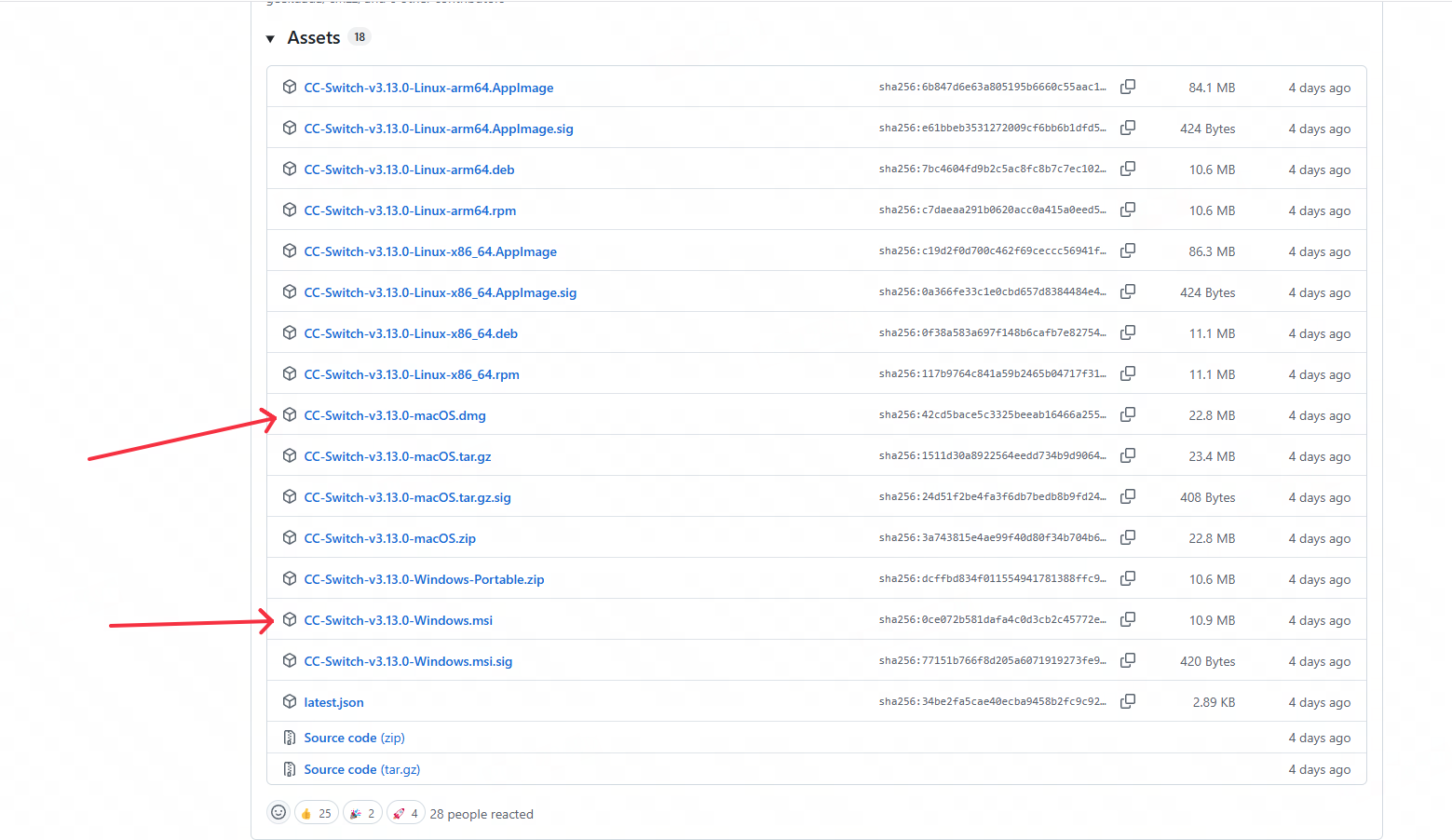The height and width of the screenshot is (840, 1452).
Task: Click '4 days ago' in Source code (zip) row
Action: [1320, 738]
